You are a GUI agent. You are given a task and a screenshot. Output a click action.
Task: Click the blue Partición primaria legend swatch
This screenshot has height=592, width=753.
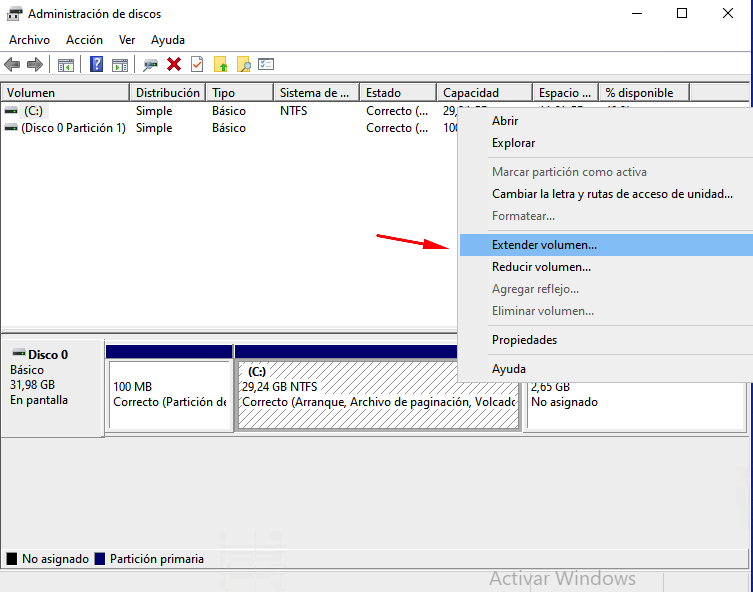[x=100, y=559]
